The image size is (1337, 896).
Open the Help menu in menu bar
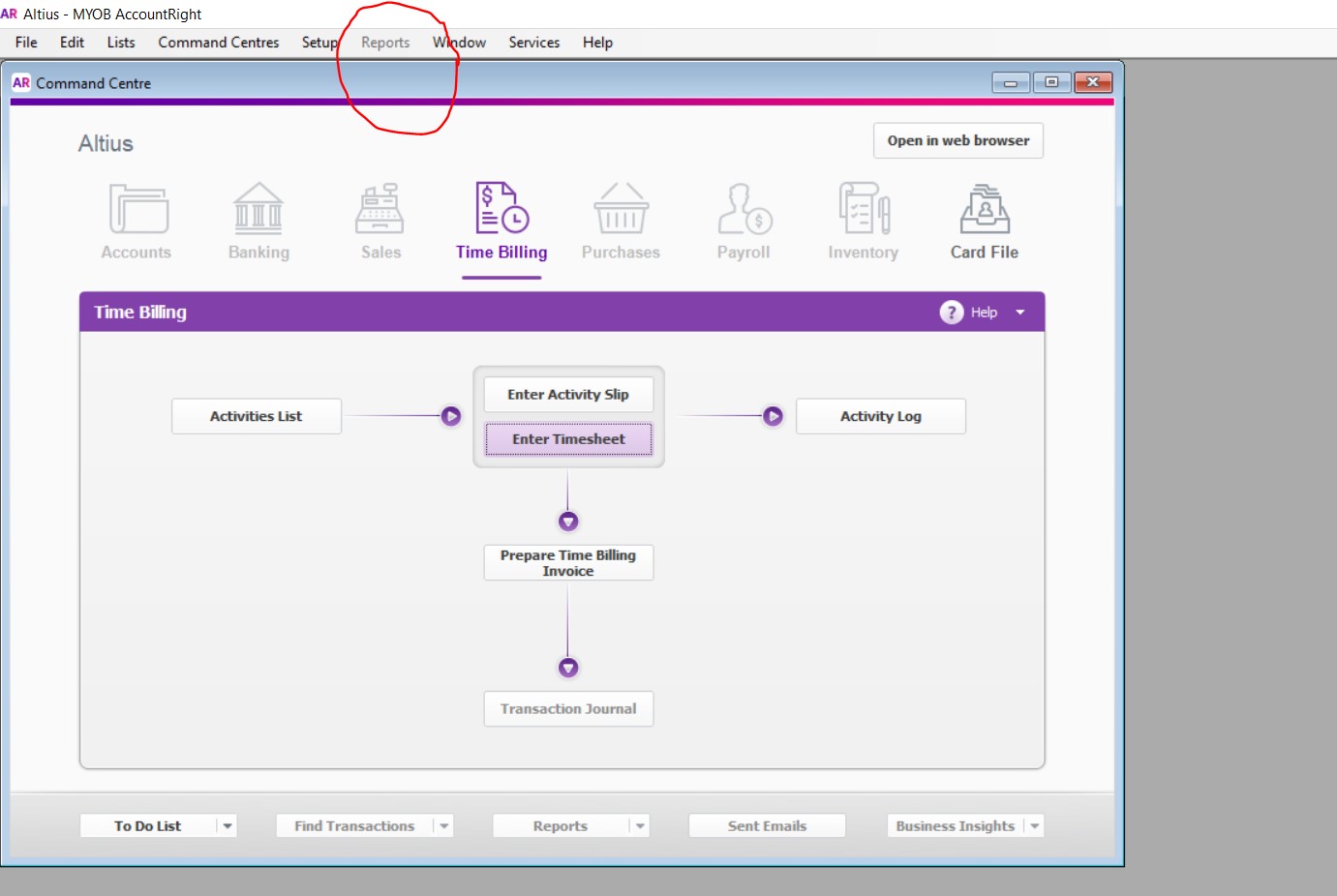[x=597, y=43]
